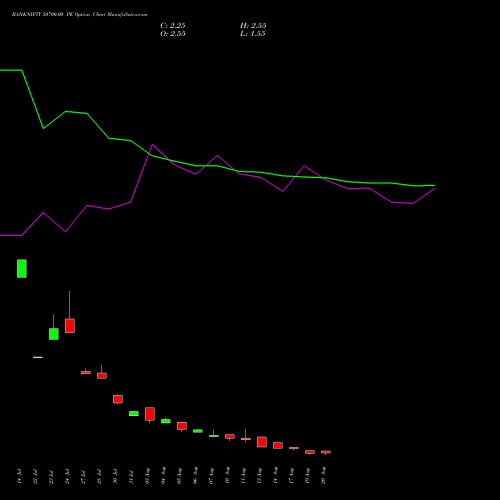The image size is (500, 500).
Task: Click the purple trend line at its peak
Action: 152,145
